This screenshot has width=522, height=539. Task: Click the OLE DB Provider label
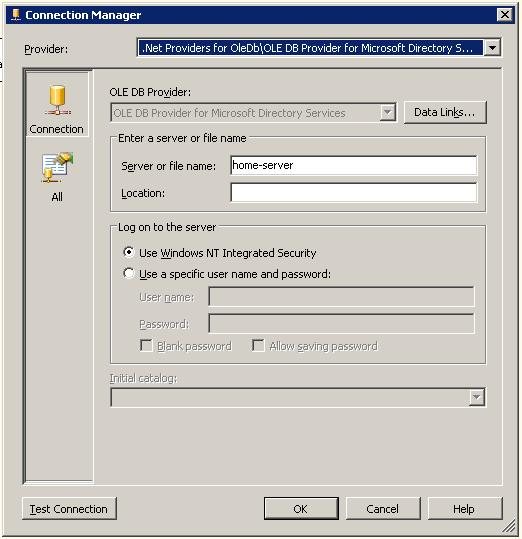[x=150, y=92]
